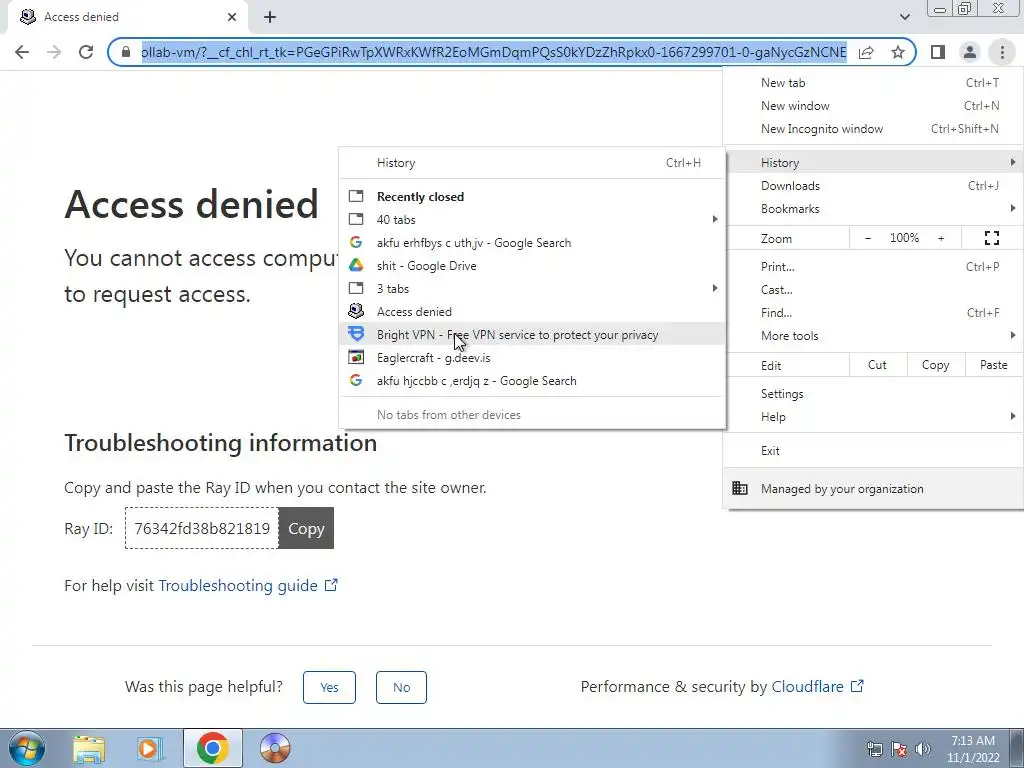
Task: Click the Eaglercraft favicon
Action: pyautogui.click(x=356, y=357)
